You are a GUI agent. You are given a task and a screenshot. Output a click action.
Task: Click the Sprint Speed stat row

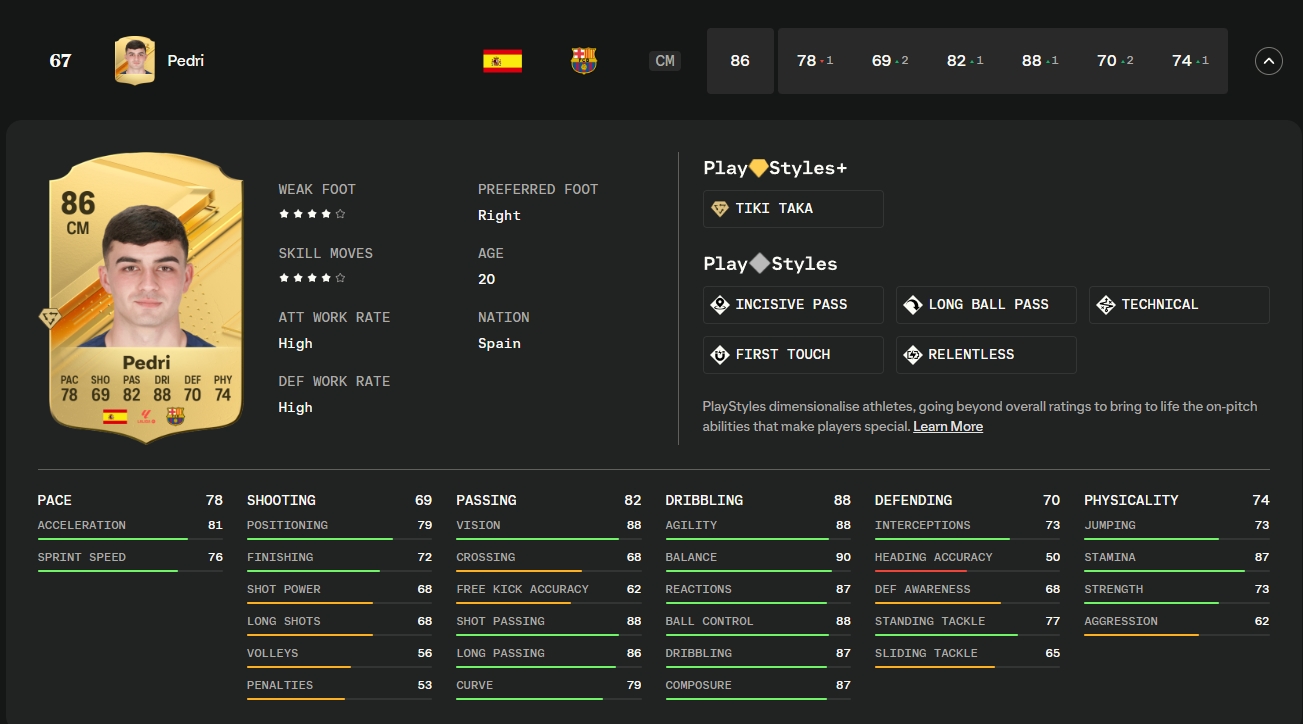(130, 561)
